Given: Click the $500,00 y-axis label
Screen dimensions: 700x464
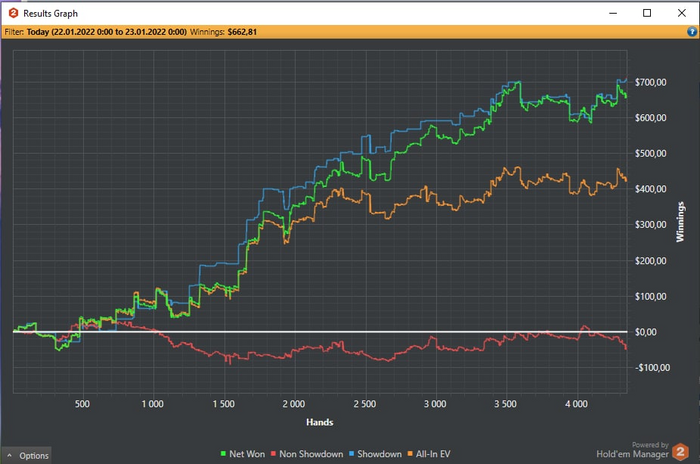Looking at the screenshot, I should click(x=650, y=154).
